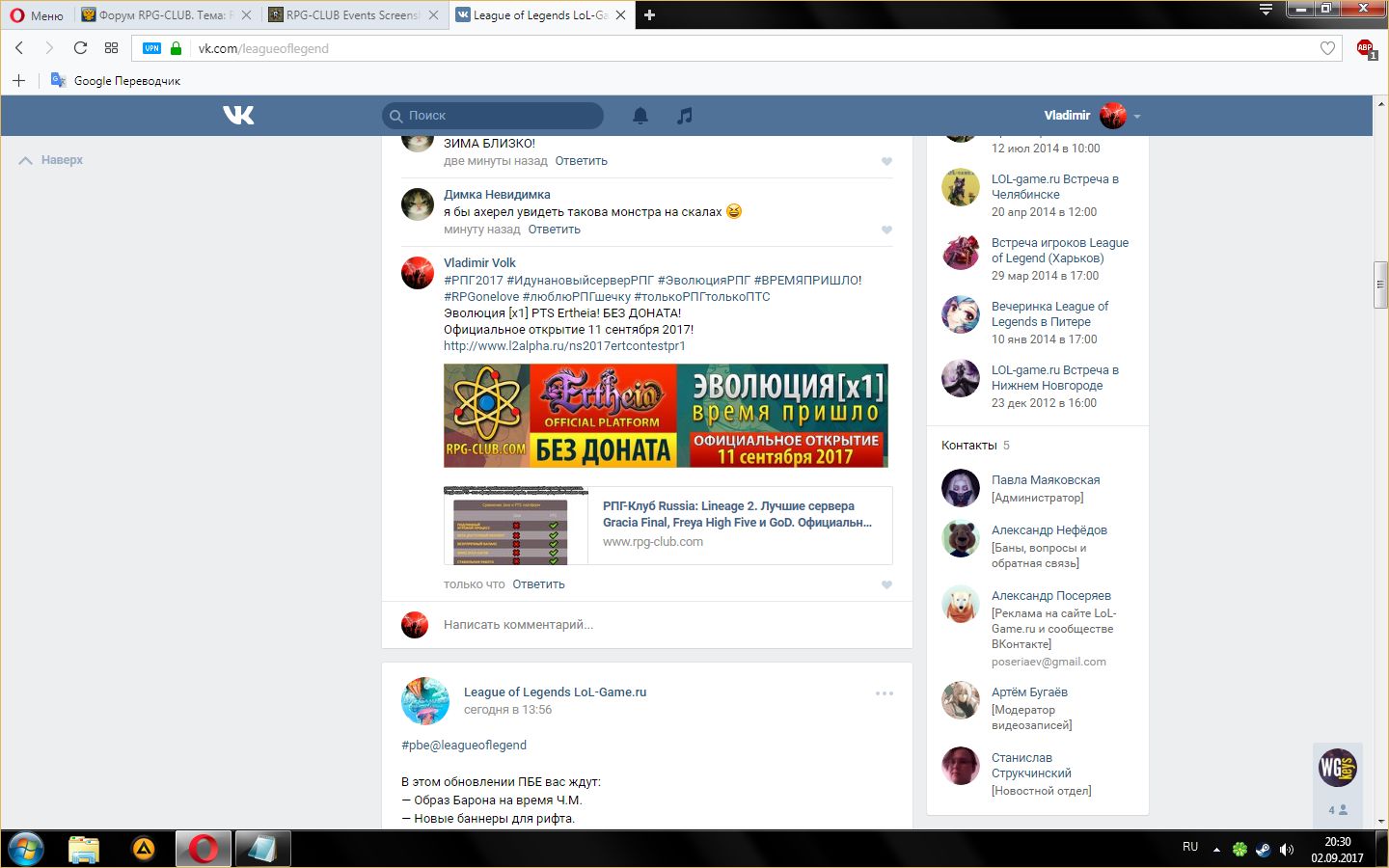Switch to Форум RPG-CLUB tab
The image size is (1389, 868).
tap(166, 15)
